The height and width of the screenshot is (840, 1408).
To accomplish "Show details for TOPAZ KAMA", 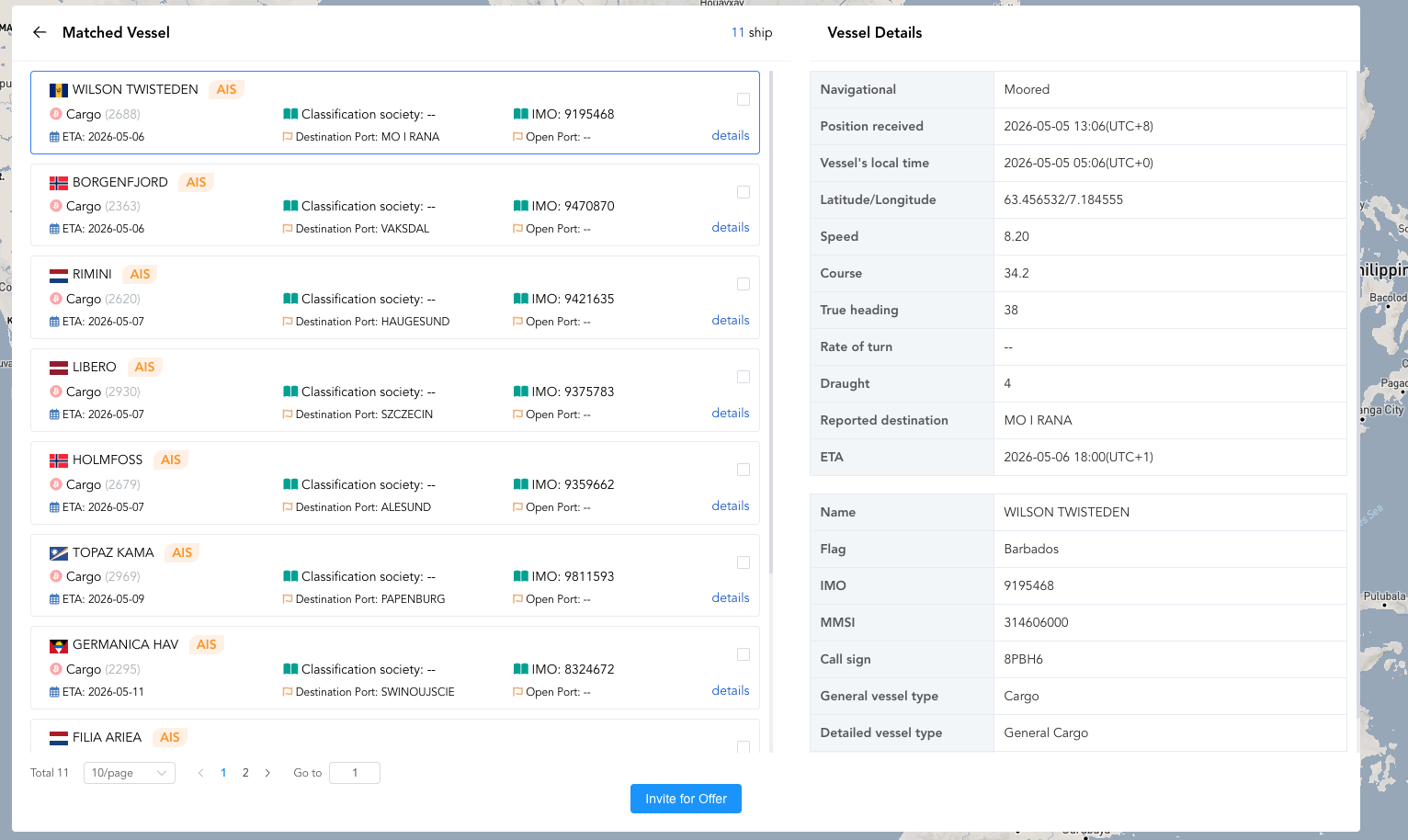I will (731, 597).
